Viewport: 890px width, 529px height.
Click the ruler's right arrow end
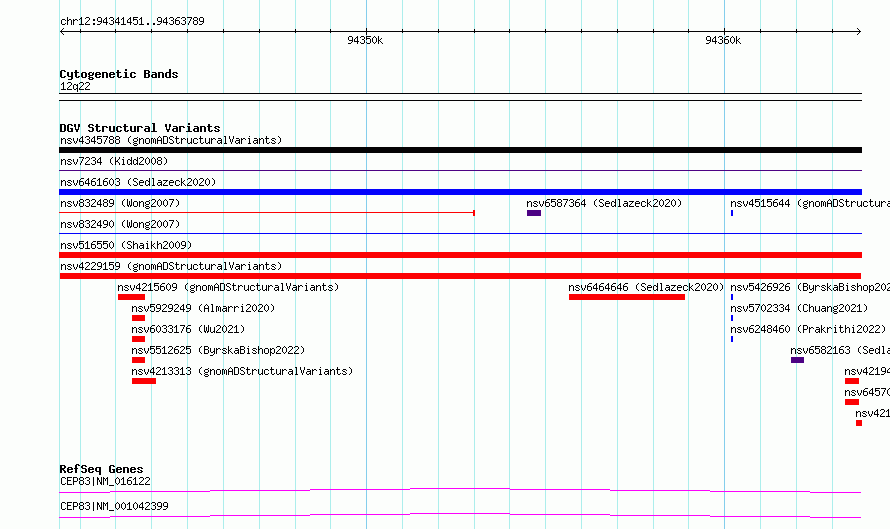pos(859,31)
